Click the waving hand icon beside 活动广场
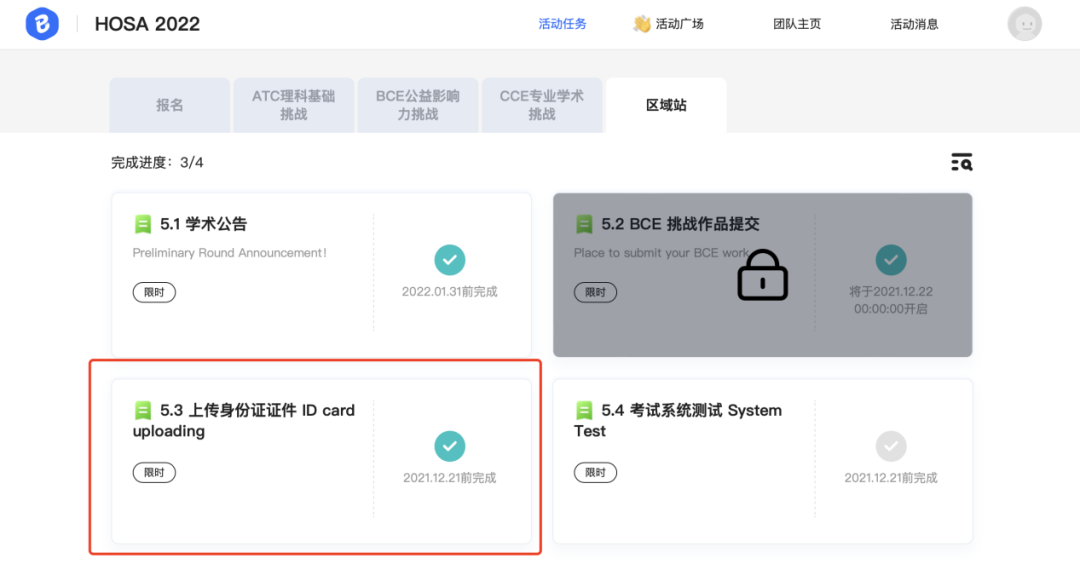Screen dimensions: 1080x564 [642, 24]
